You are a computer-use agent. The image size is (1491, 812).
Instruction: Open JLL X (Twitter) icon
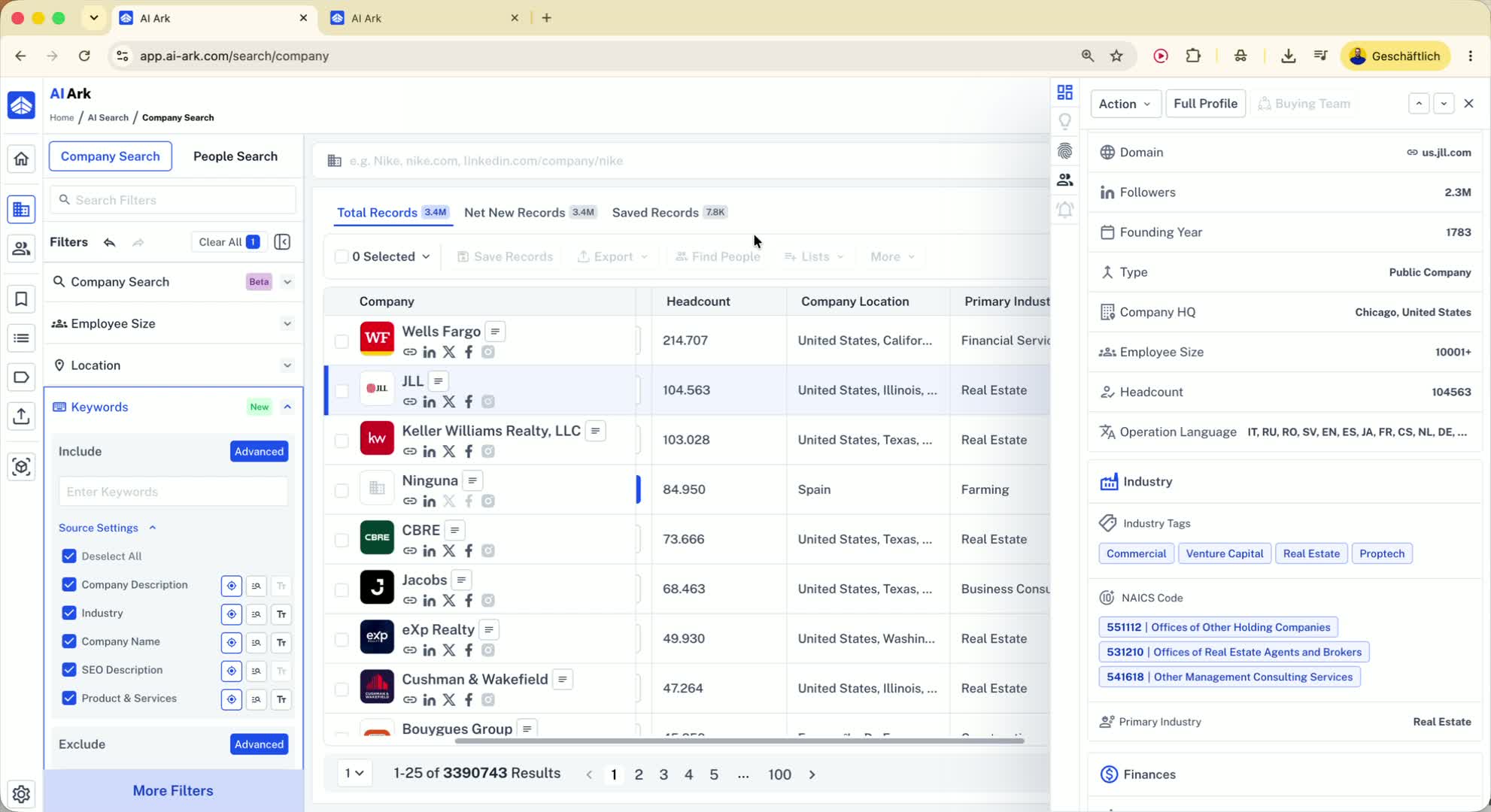449,401
